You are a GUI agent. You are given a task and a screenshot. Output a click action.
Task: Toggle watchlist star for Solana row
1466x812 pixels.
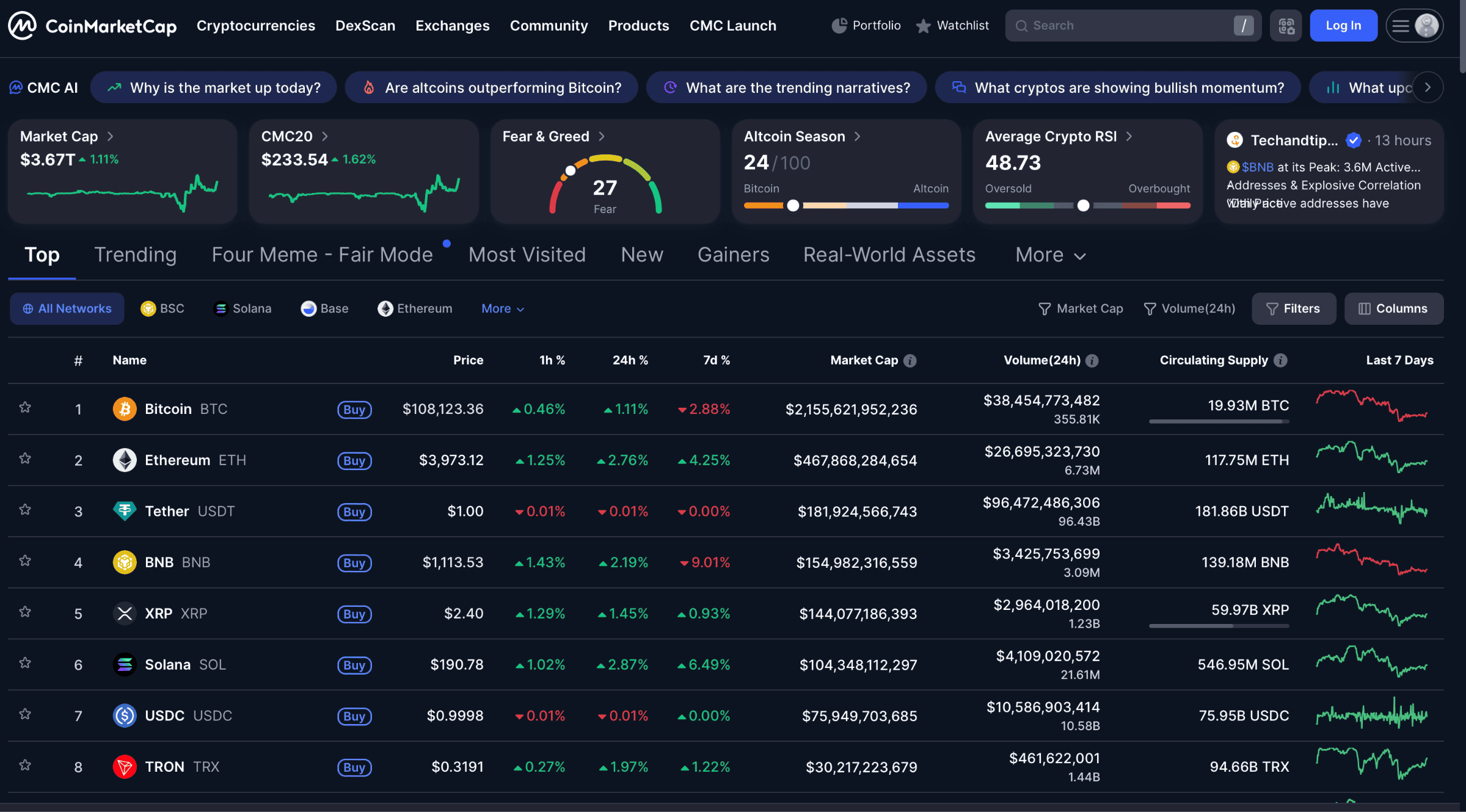(x=25, y=663)
